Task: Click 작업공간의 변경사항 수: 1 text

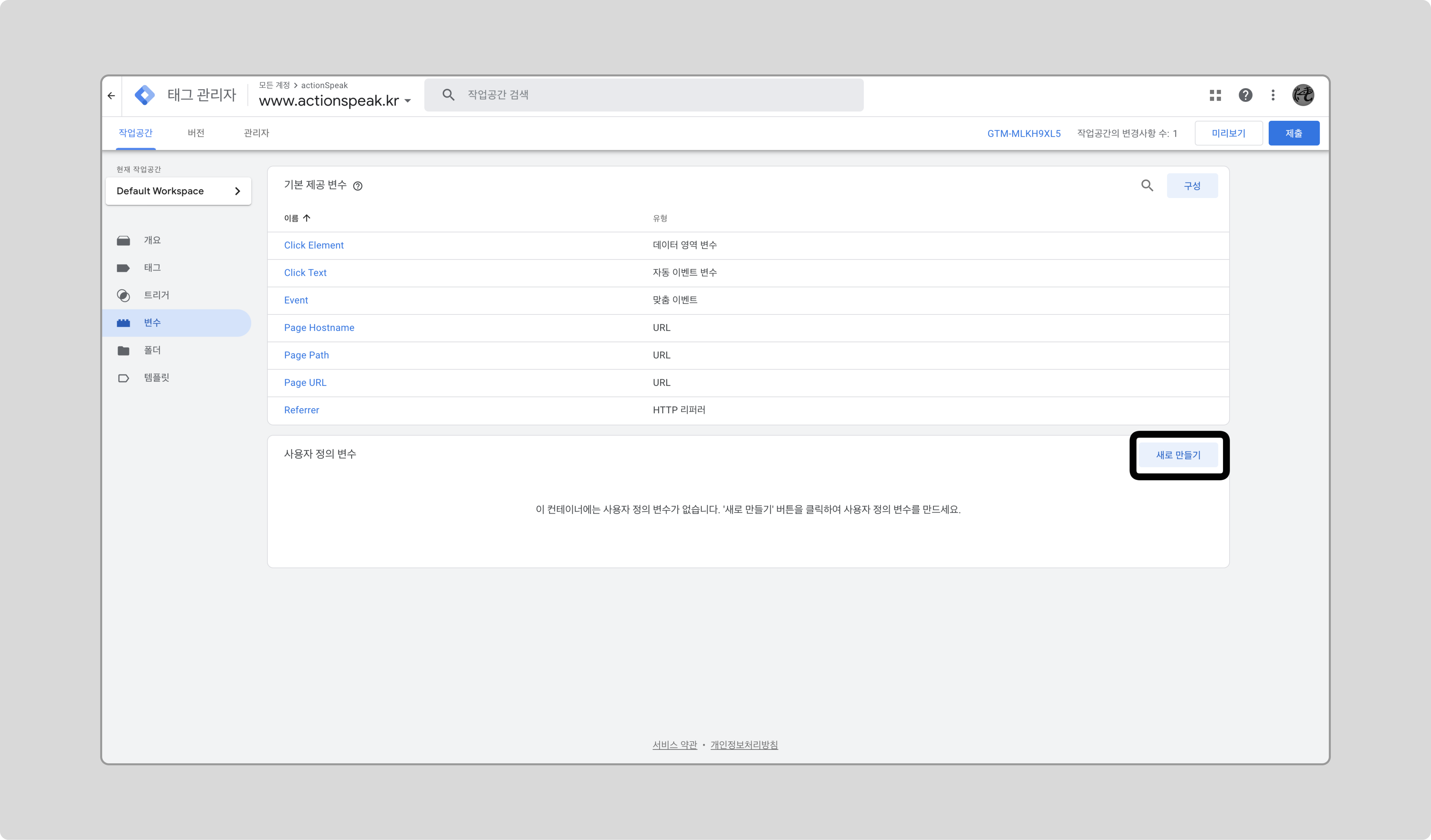Action: 1127,133
